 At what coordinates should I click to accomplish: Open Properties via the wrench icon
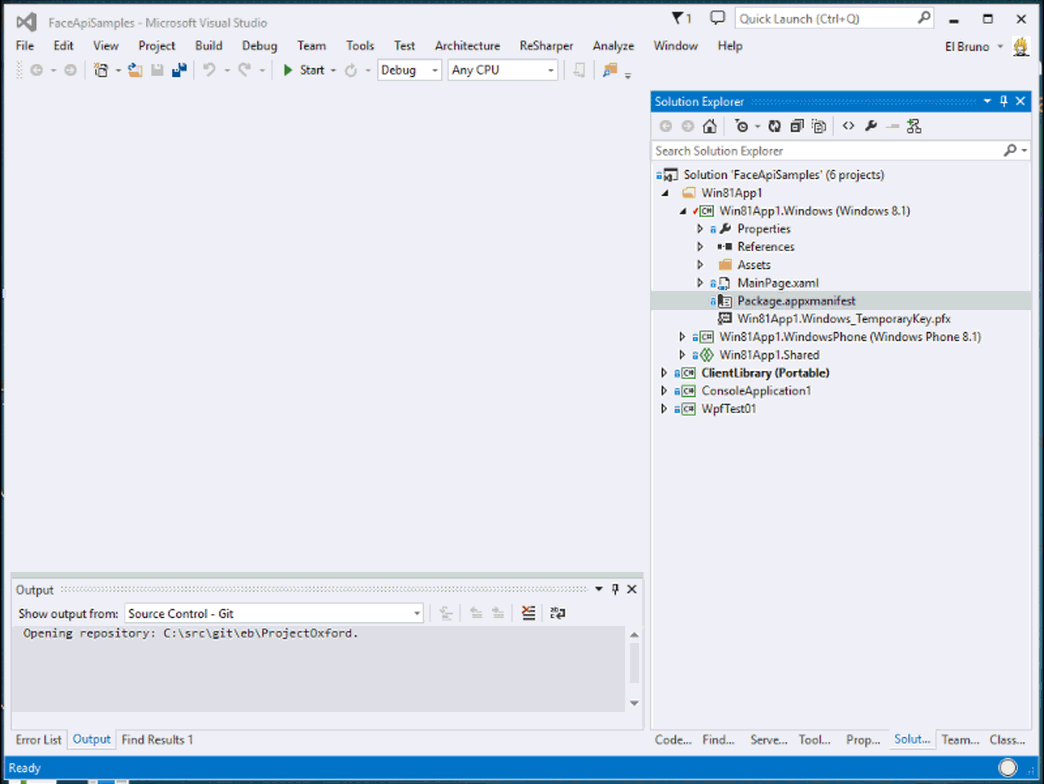click(871, 126)
